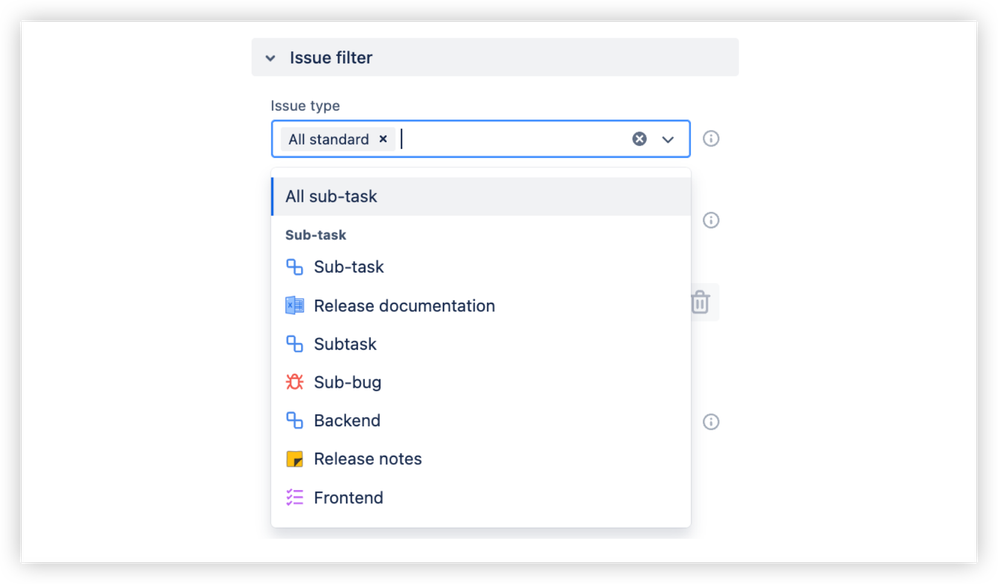Click the Release documentation book icon
The width and height of the screenshot is (998, 584).
293,305
